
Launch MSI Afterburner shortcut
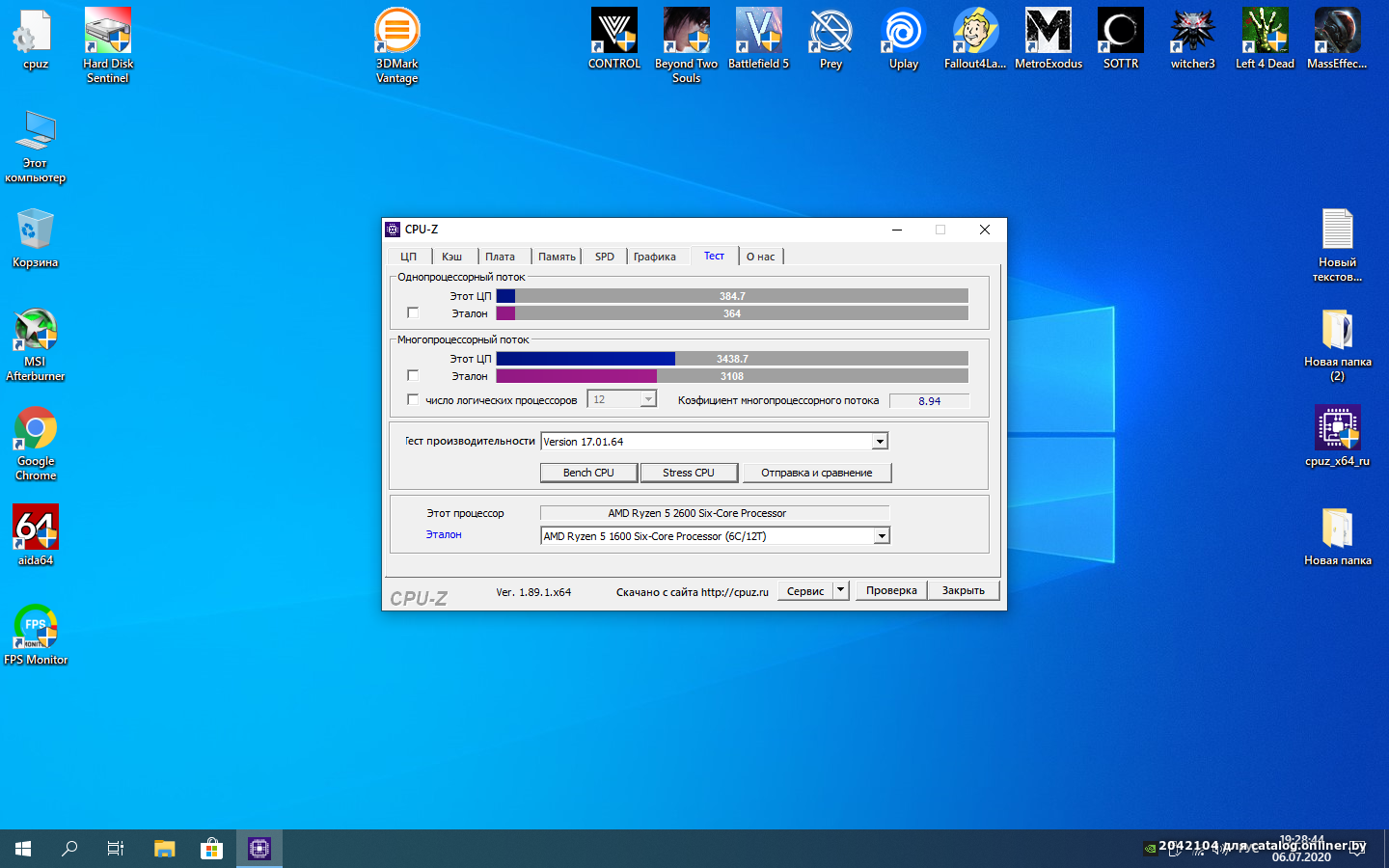click(x=36, y=345)
